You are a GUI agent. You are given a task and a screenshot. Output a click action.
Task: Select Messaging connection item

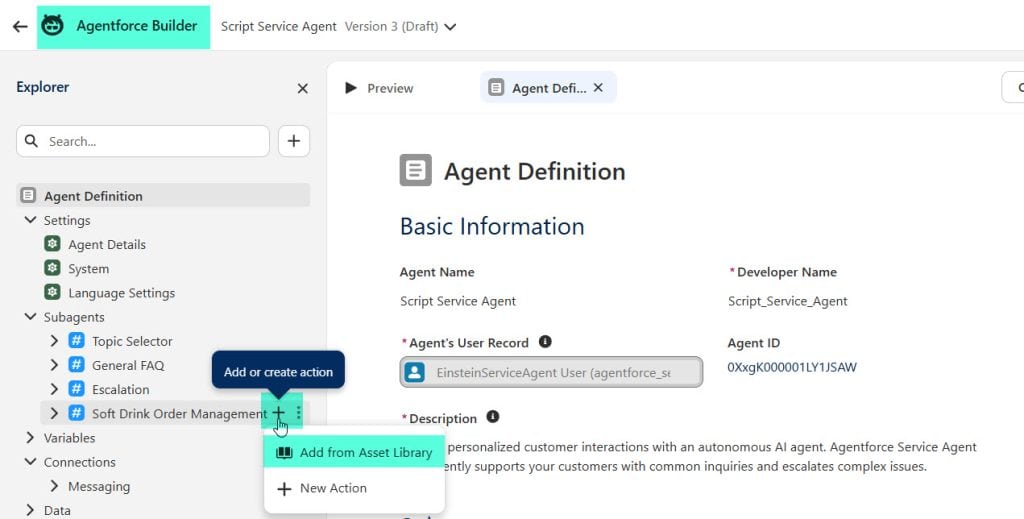[x=99, y=486]
